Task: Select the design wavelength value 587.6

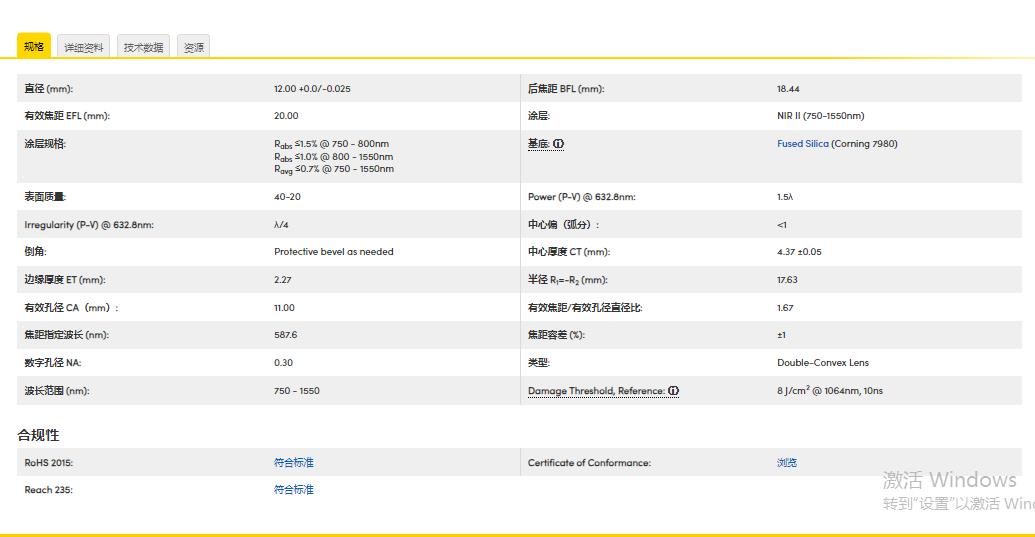Action: tap(286, 334)
